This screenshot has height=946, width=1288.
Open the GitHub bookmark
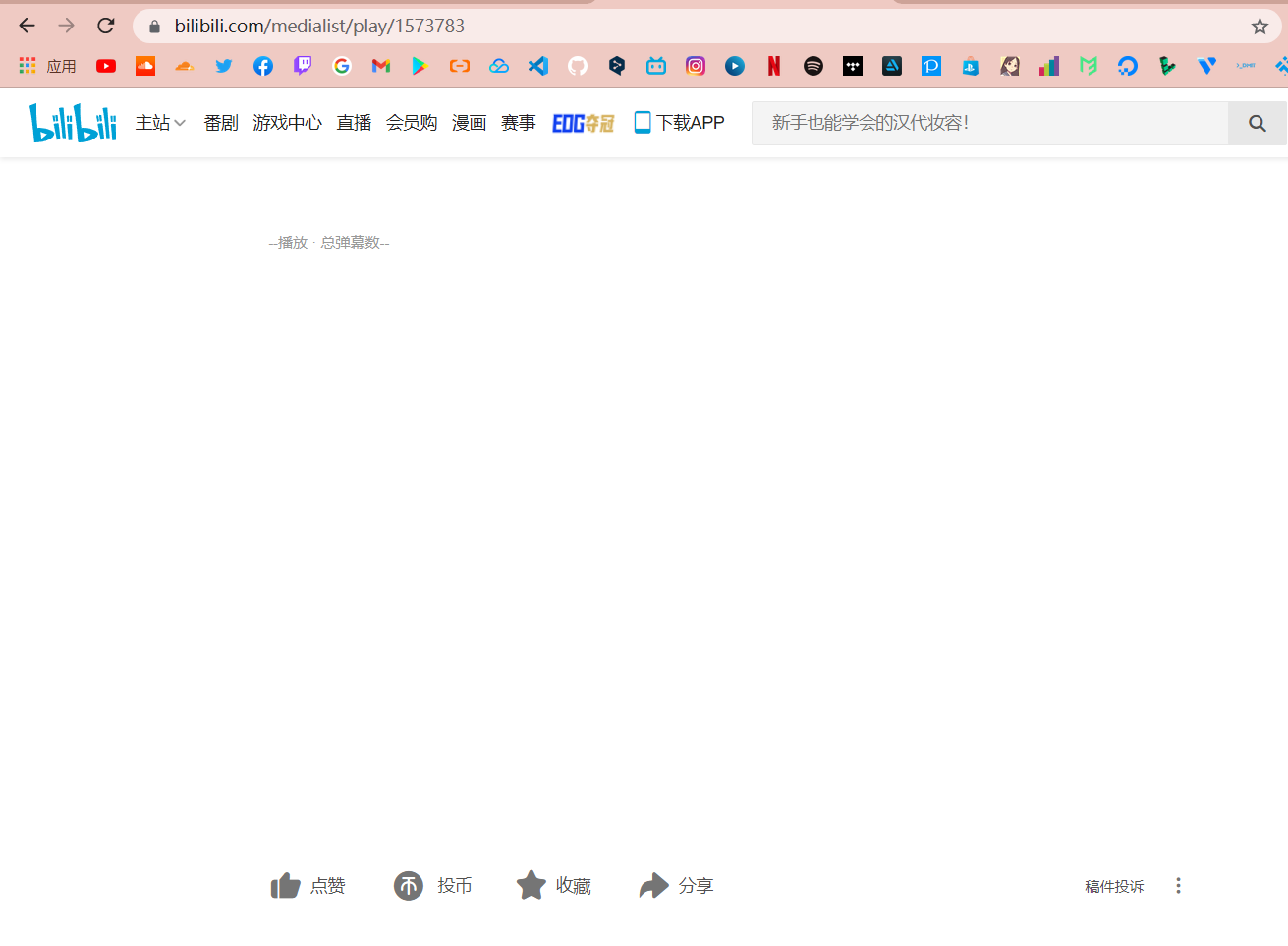[x=578, y=66]
